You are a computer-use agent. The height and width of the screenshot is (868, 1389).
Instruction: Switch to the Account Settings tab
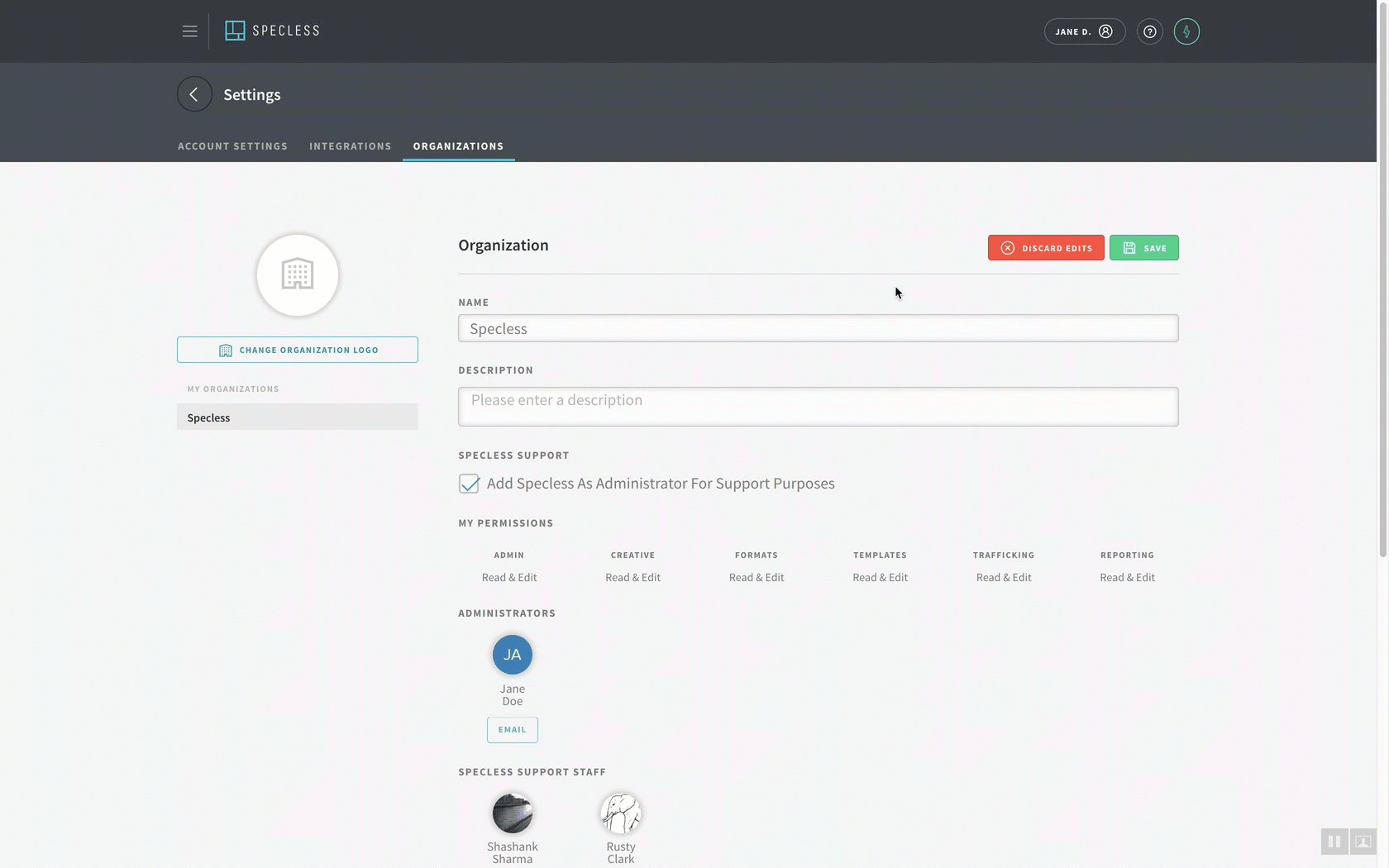[x=232, y=146]
